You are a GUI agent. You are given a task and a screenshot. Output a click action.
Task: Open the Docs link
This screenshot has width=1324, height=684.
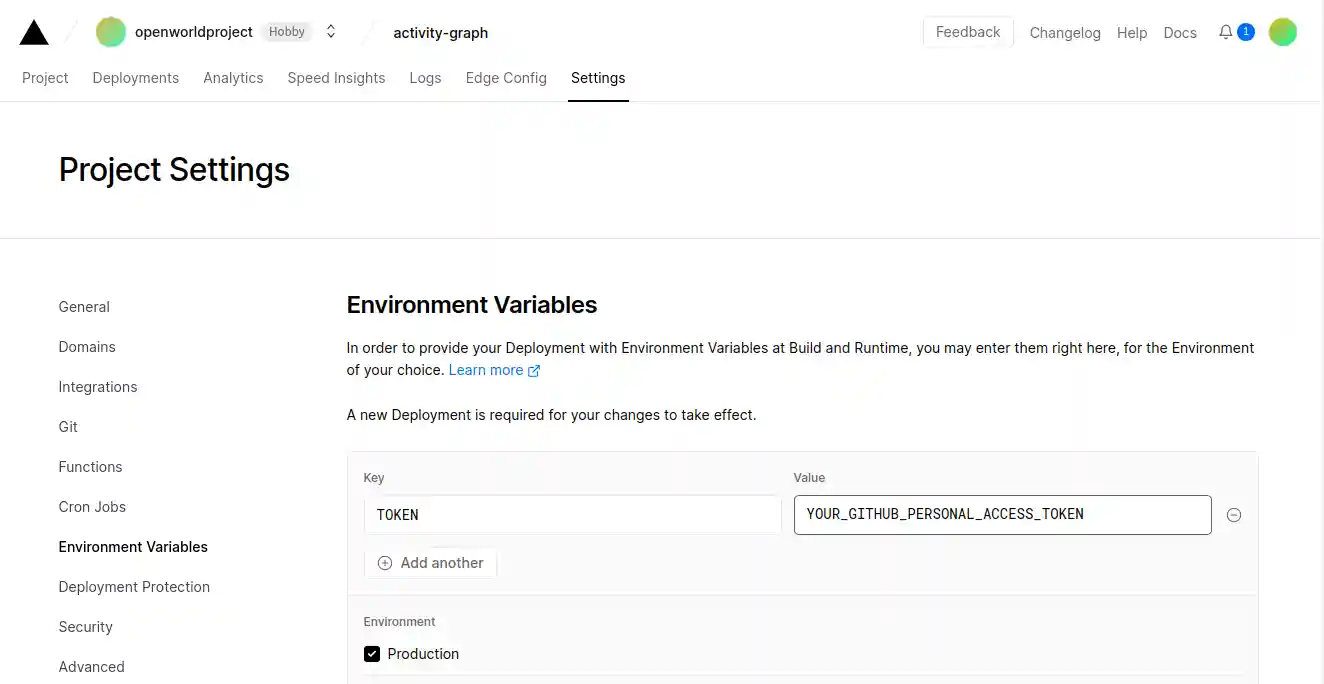coord(1180,33)
